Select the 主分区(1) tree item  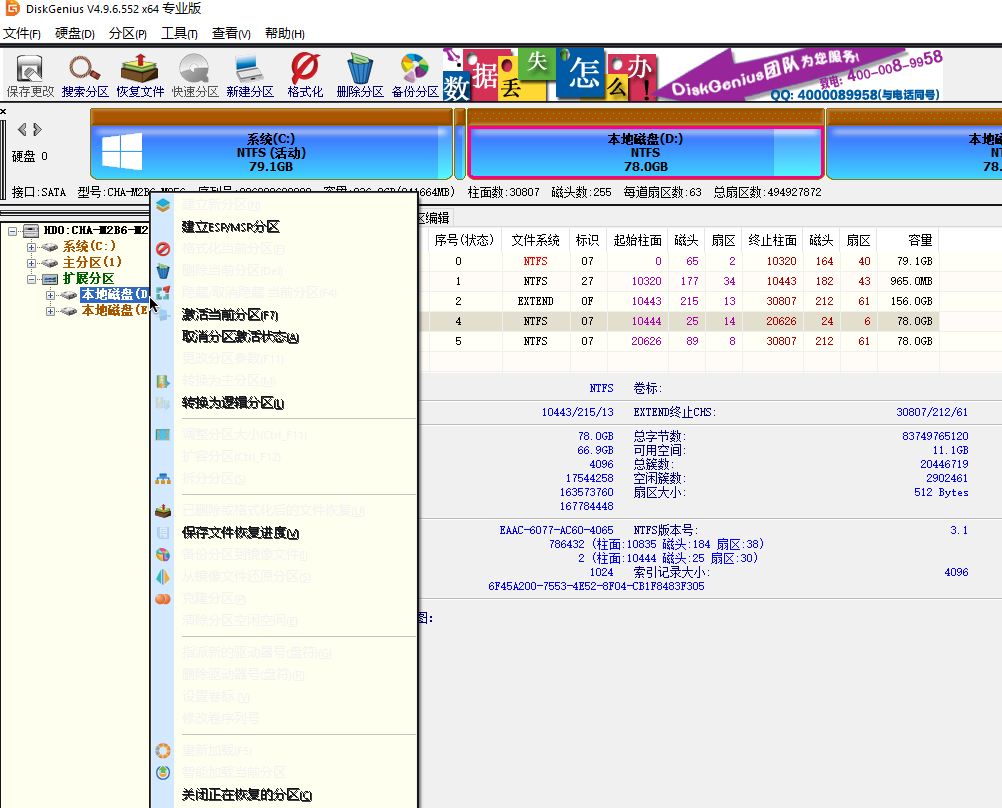[92, 262]
